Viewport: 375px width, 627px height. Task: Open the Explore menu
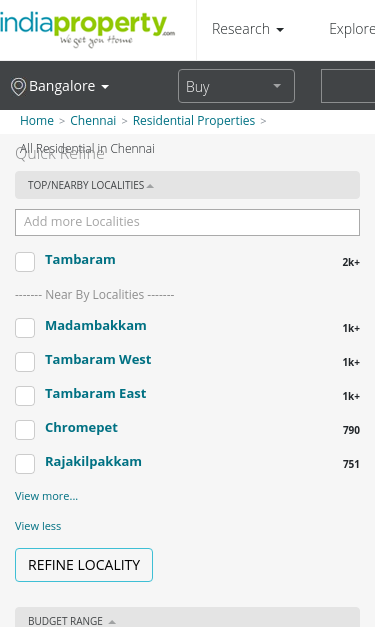pos(352,29)
